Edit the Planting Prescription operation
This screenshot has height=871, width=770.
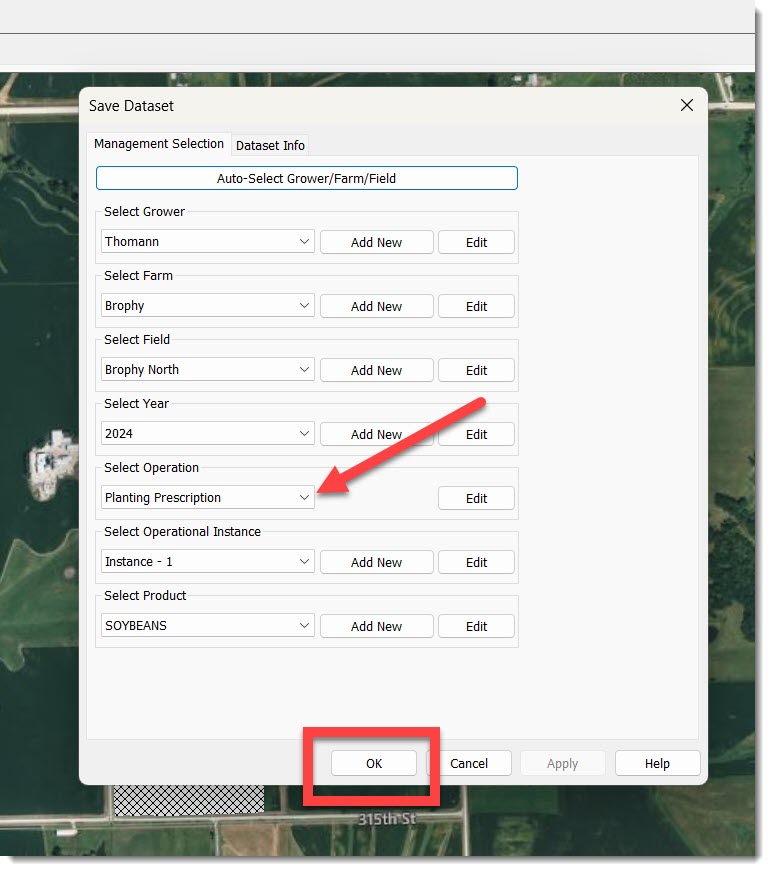[476, 498]
